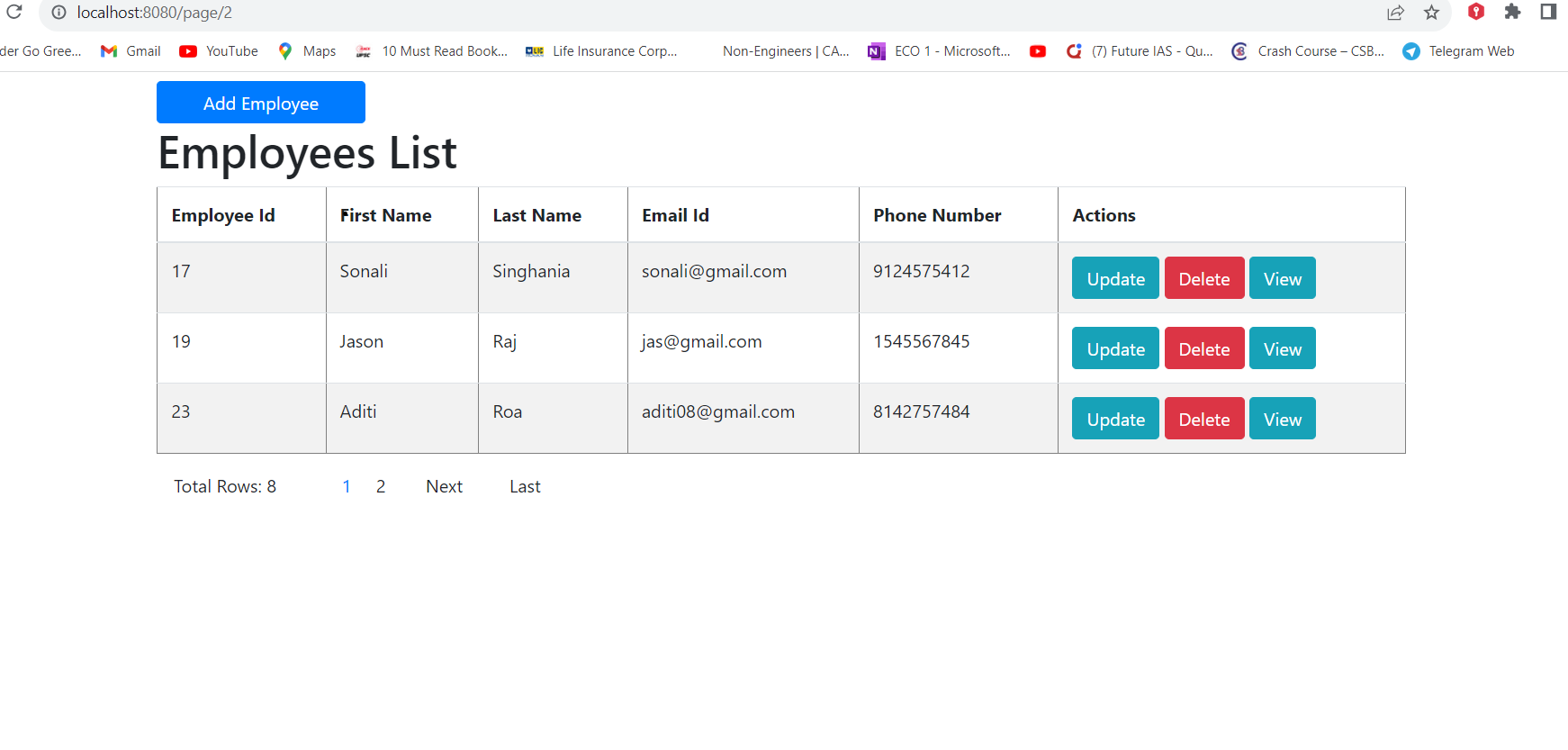Click the Next pagination link
Image resolution: width=1568 pixels, height=750 pixels.
(x=445, y=486)
